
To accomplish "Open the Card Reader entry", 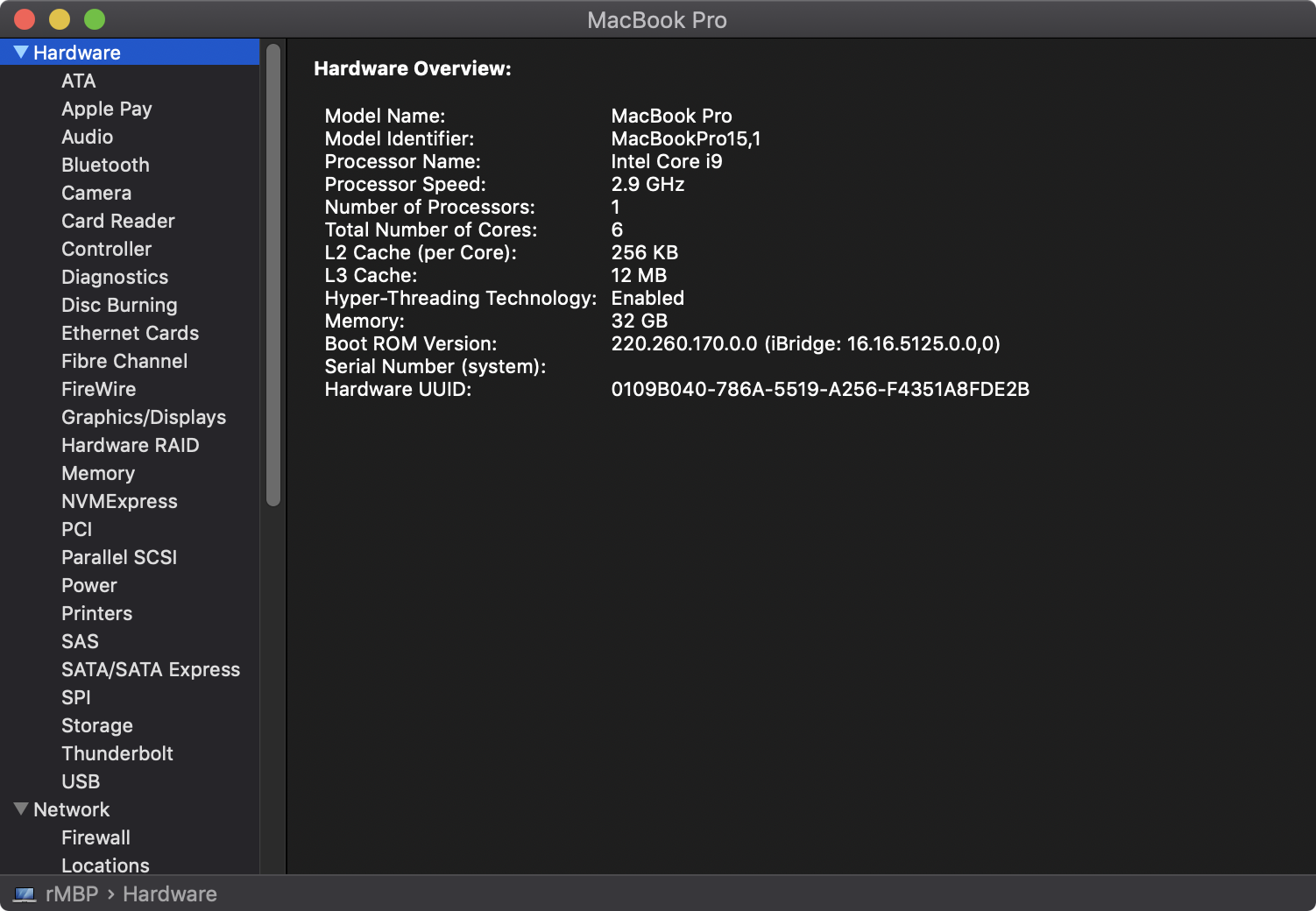I will click(118, 221).
